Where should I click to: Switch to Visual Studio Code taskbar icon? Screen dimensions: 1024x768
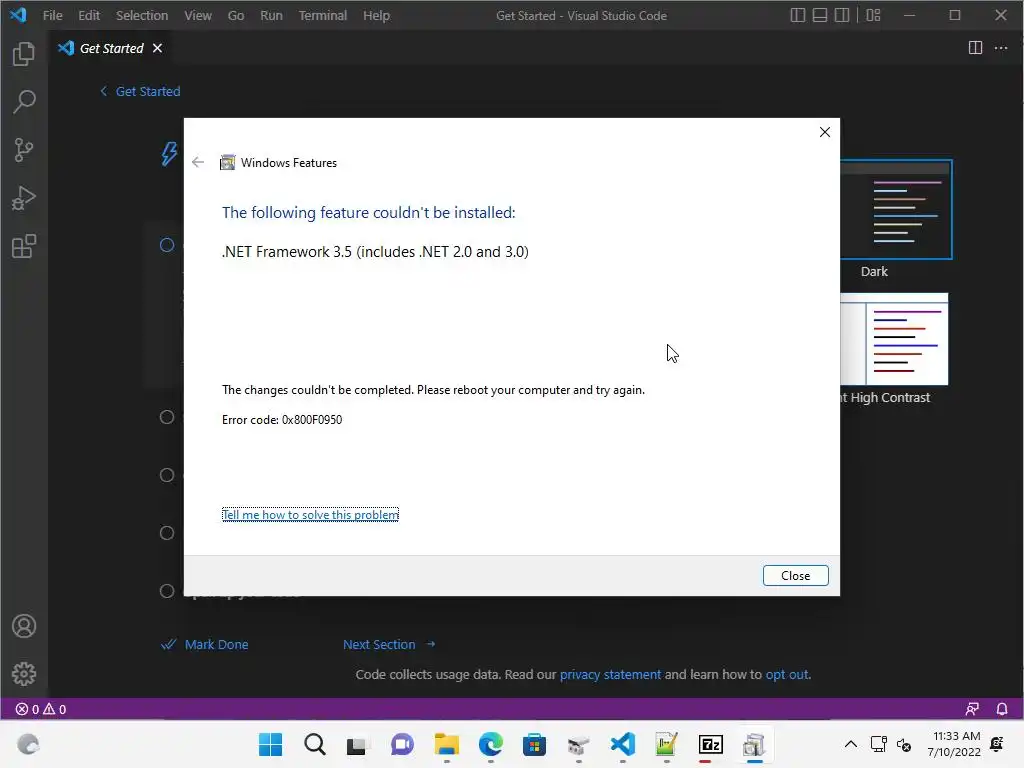(x=622, y=744)
